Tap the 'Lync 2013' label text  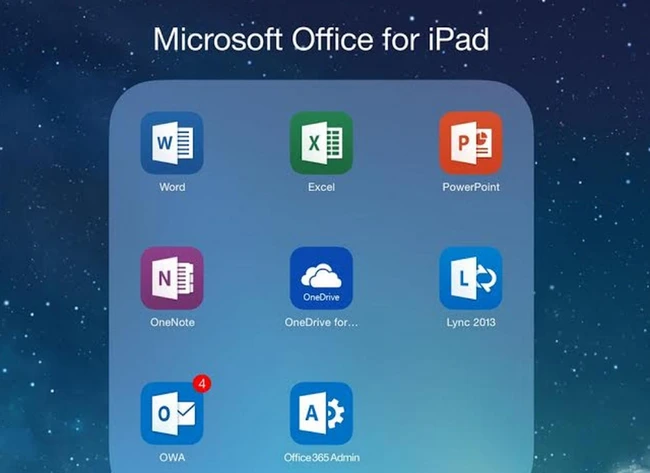(471, 322)
